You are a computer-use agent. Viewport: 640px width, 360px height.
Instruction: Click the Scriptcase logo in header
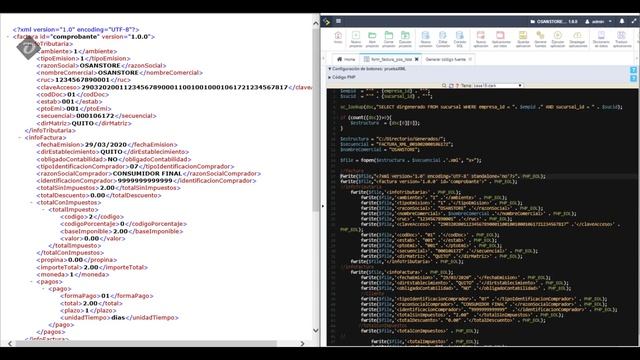327,21
